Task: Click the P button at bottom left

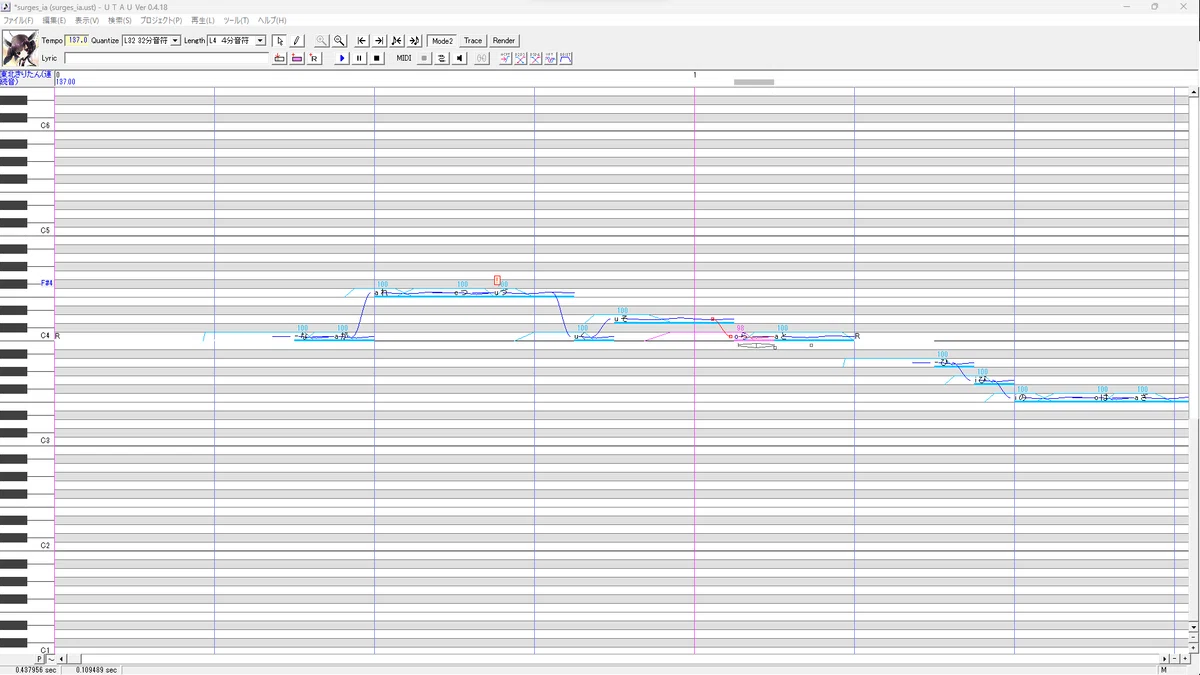Action: 40,660
